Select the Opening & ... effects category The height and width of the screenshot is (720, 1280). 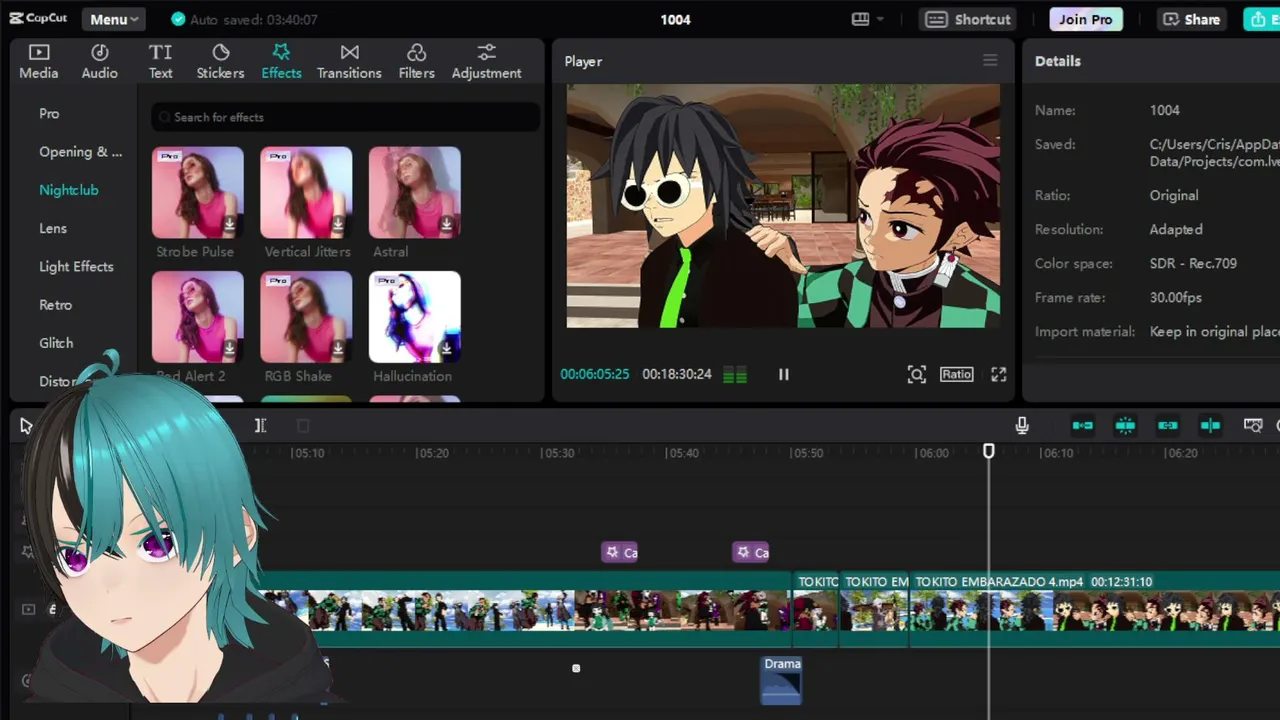click(80, 152)
